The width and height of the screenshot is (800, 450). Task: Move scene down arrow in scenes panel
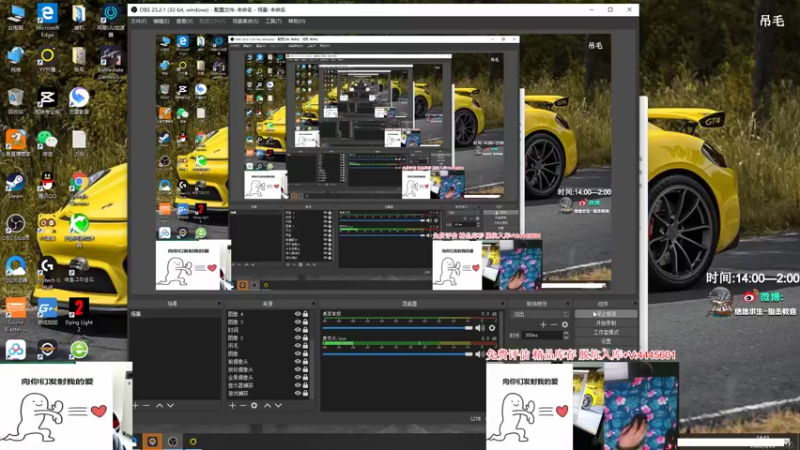pos(170,406)
